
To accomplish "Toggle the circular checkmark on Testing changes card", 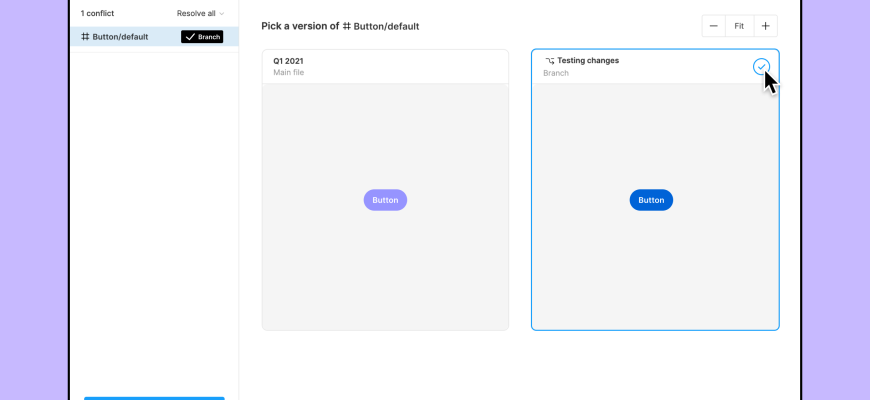I will pyautogui.click(x=761, y=66).
